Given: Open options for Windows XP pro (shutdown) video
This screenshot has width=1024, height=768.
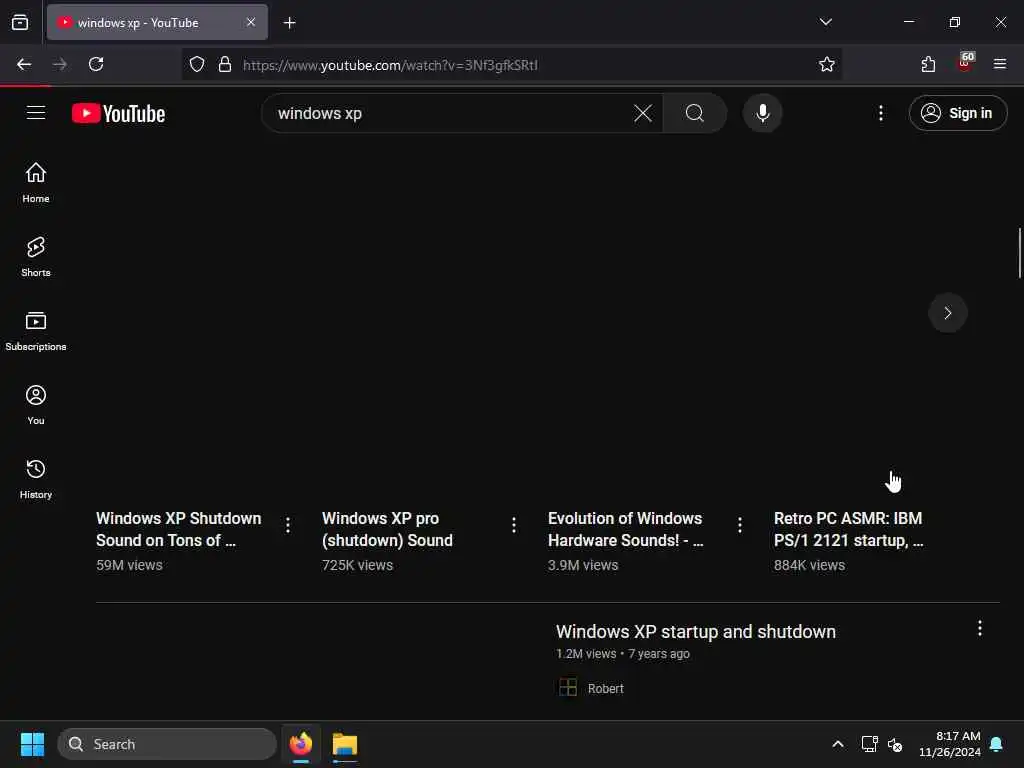Looking at the screenshot, I should click(514, 525).
